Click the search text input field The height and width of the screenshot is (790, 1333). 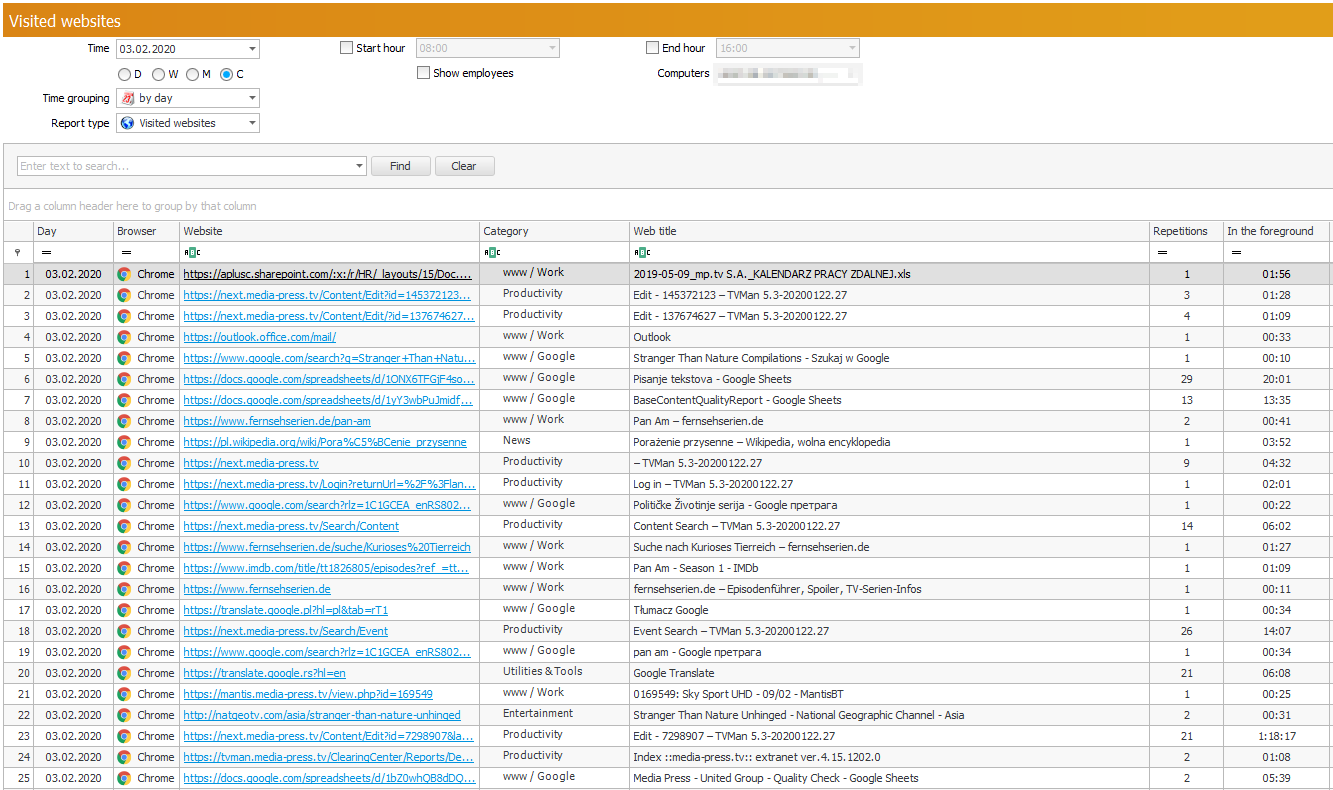click(x=185, y=166)
